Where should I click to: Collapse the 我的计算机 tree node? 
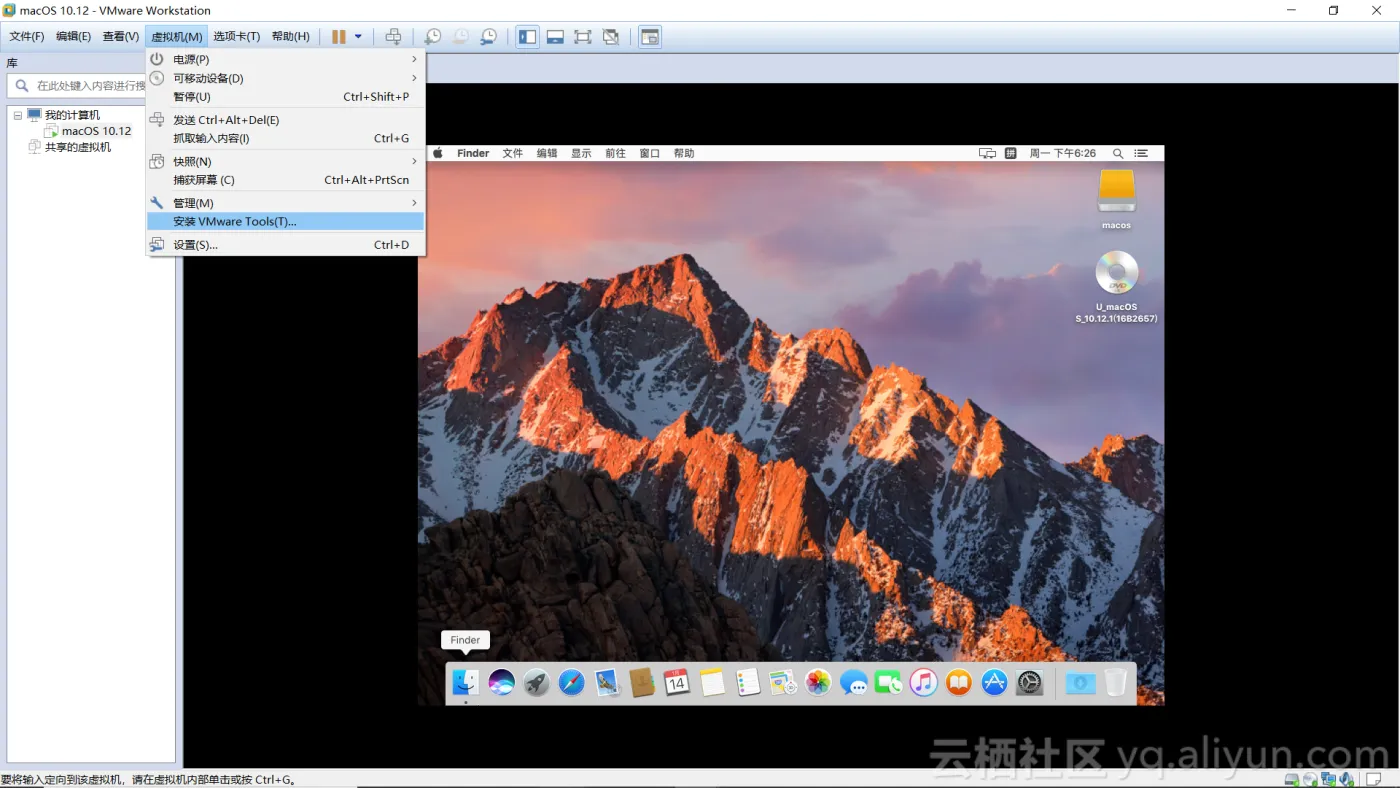coord(18,115)
